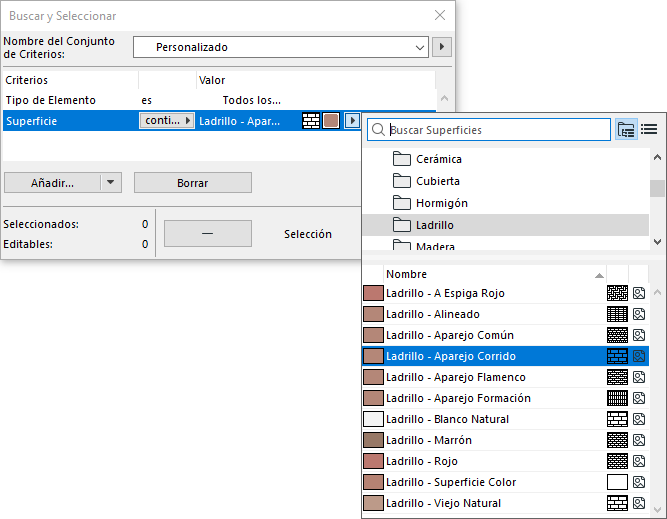The image size is (667, 519).
Task: Click texture icon of Ladrillo - Viejo Natural
Action: click(639, 503)
